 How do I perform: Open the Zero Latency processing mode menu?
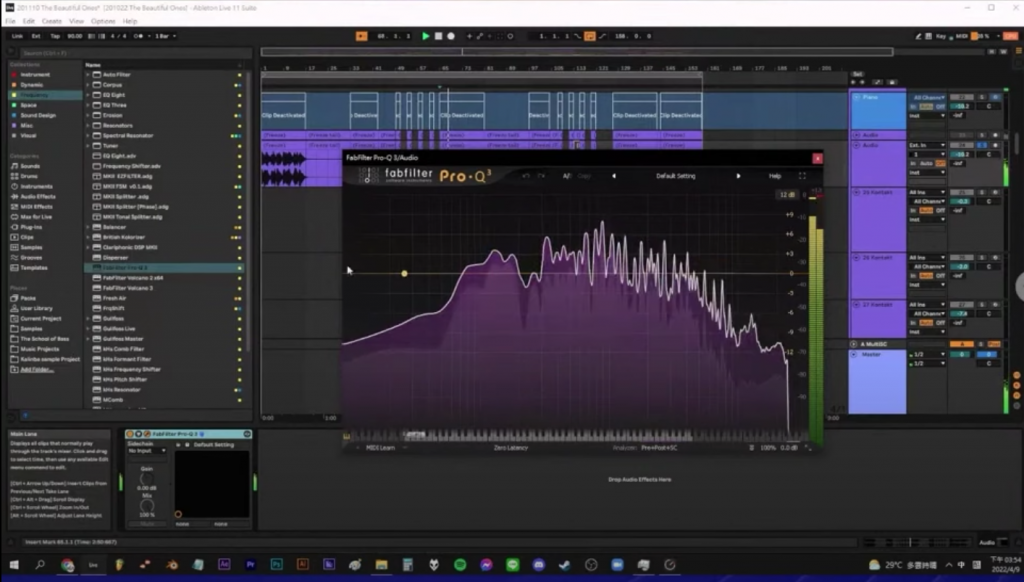[x=511, y=447]
